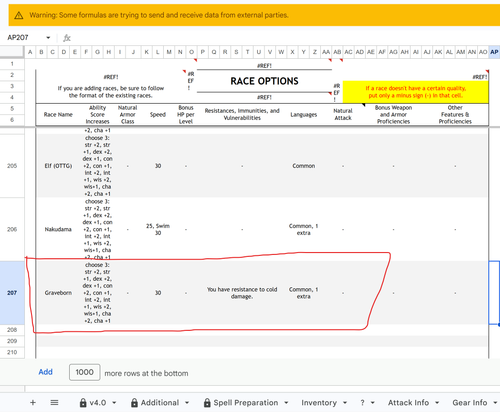Image resolution: width=500 pixels, height=412 pixels.
Task: Click the cold damage resistance cell
Action: pos(242,293)
